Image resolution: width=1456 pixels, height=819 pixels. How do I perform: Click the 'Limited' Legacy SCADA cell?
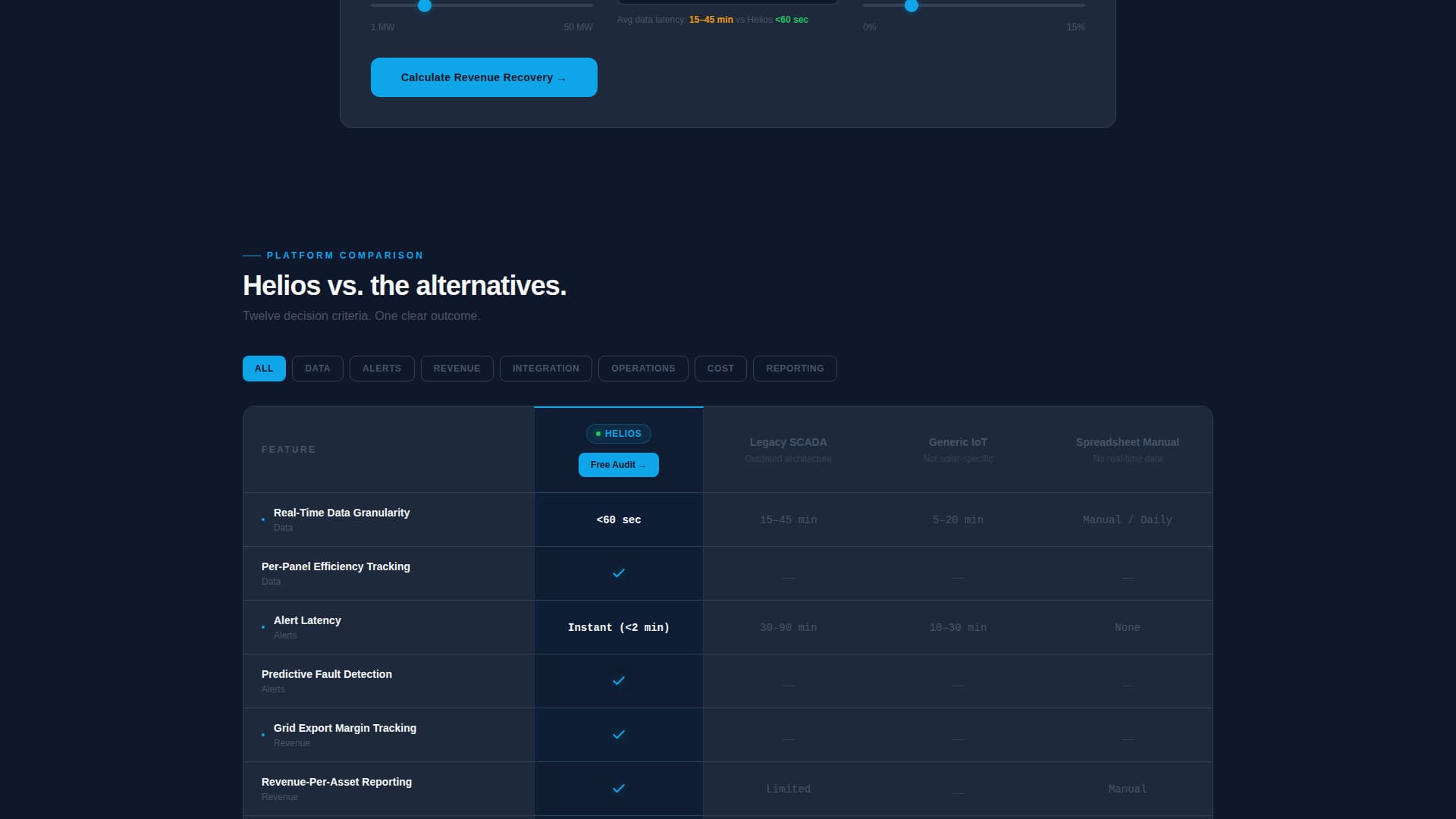click(789, 789)
